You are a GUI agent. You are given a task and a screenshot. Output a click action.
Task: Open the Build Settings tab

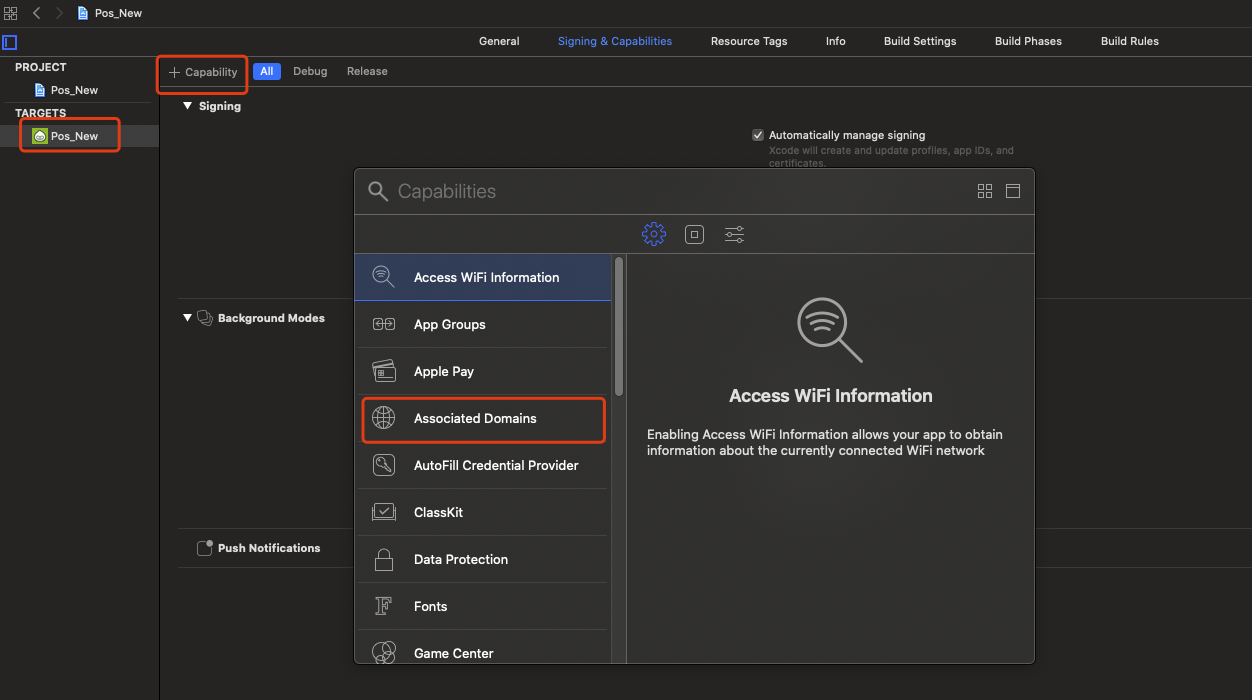click(920, 41)
